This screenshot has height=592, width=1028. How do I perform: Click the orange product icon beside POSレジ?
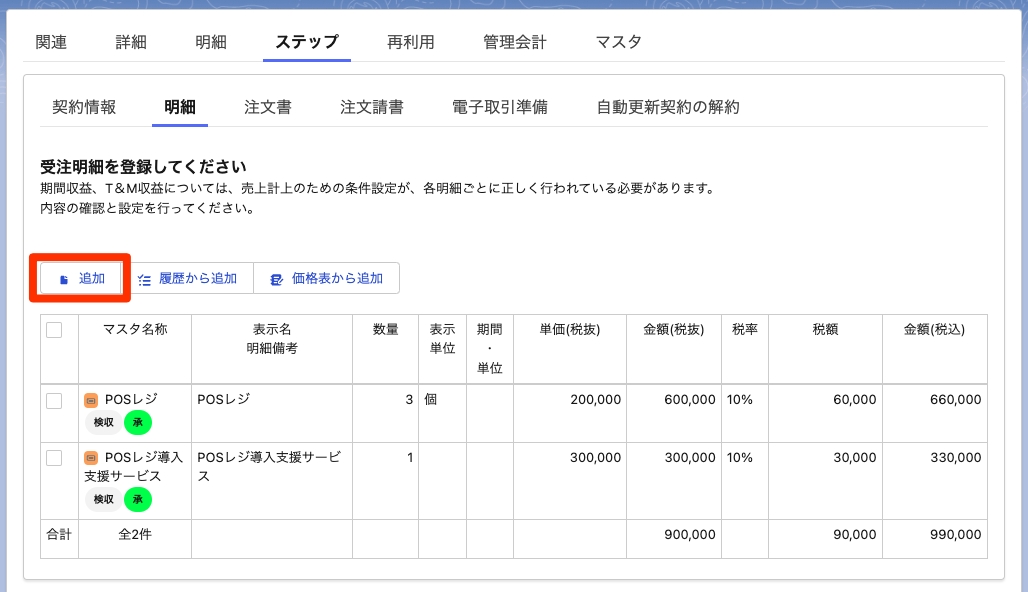coord(91,400)
